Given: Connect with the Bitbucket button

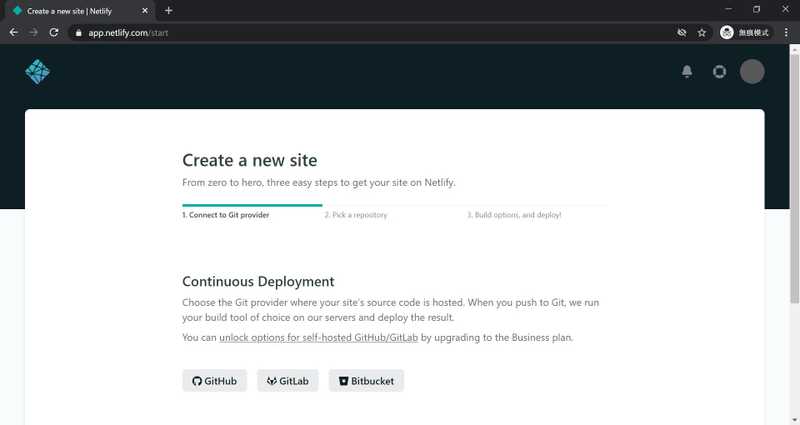Looking at the screenshot, I should (x=366, y=381).
